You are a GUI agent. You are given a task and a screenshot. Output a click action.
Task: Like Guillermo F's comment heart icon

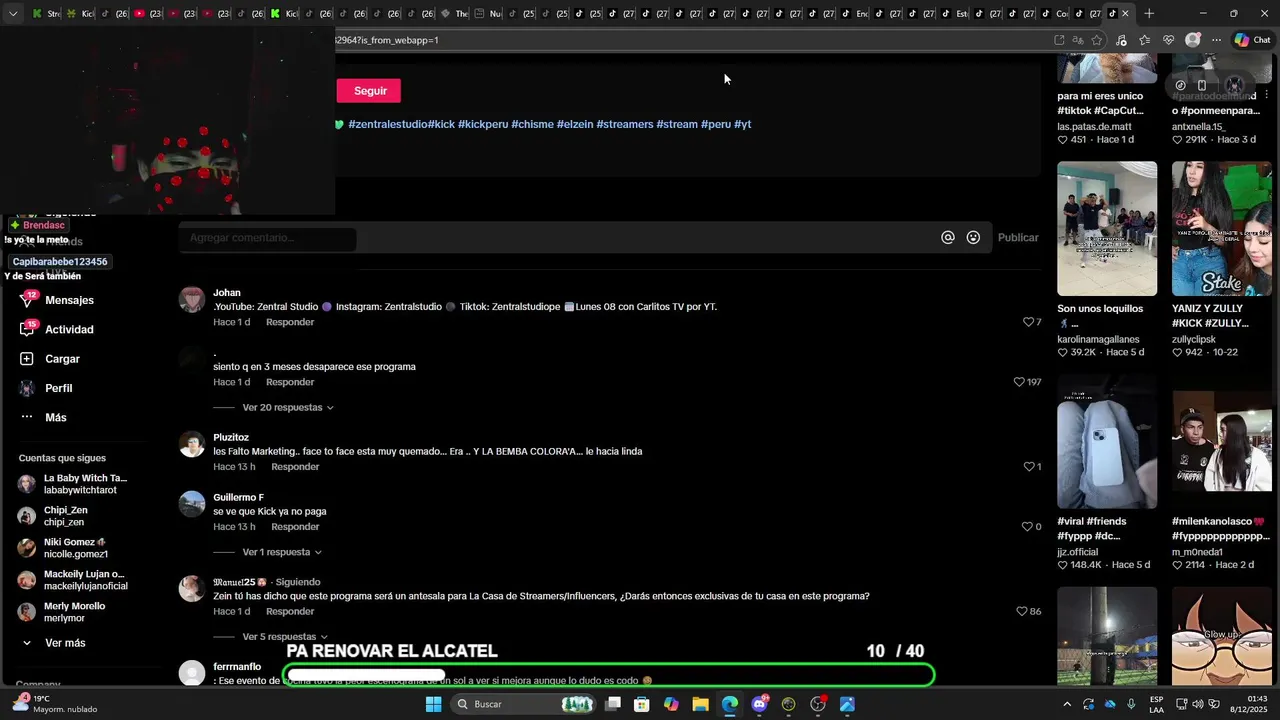(1026, 527)
